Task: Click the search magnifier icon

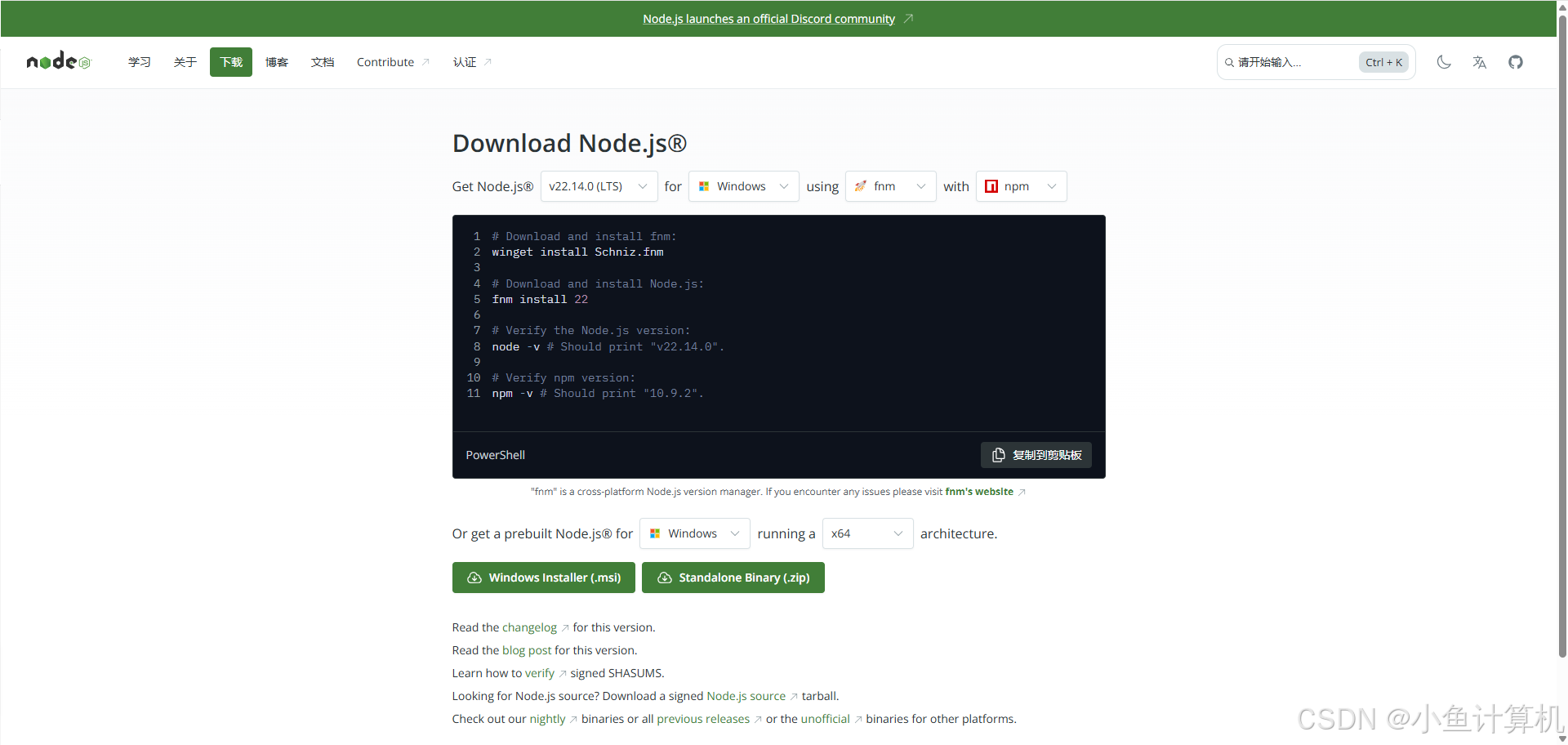Action: coord(1229,62)
